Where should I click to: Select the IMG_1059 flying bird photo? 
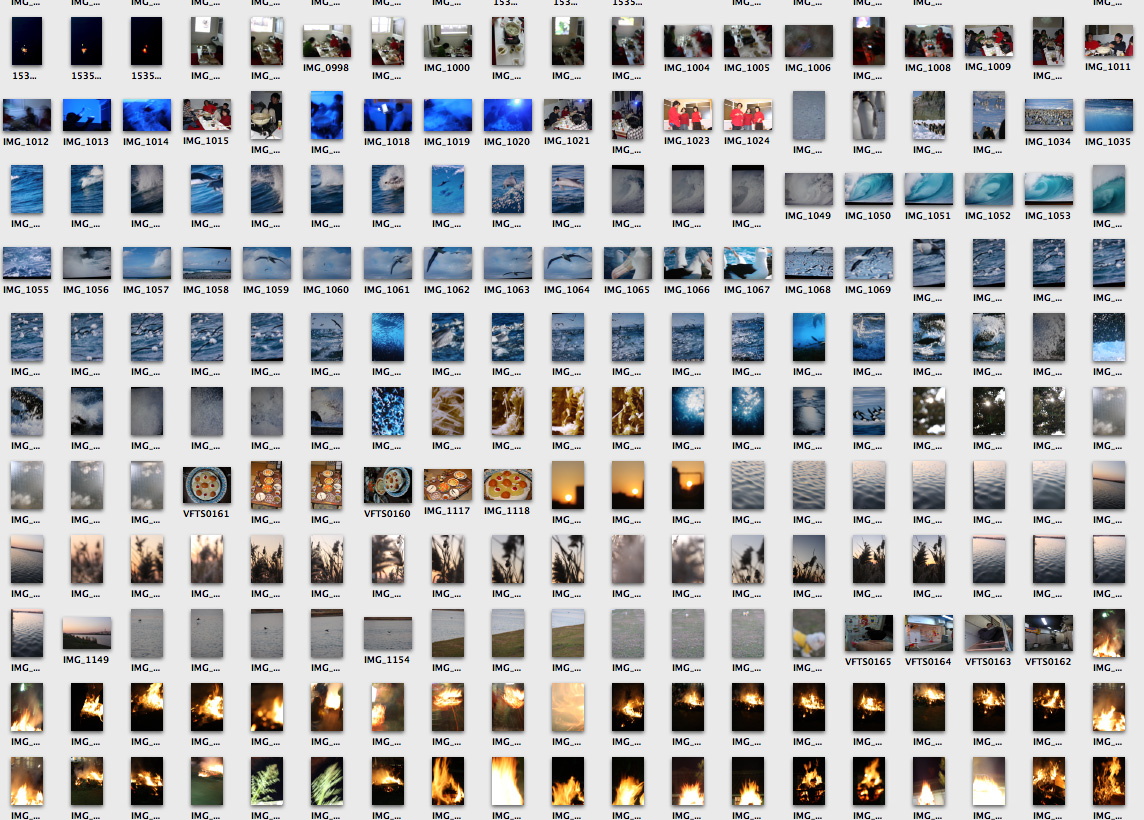(266, 264)
